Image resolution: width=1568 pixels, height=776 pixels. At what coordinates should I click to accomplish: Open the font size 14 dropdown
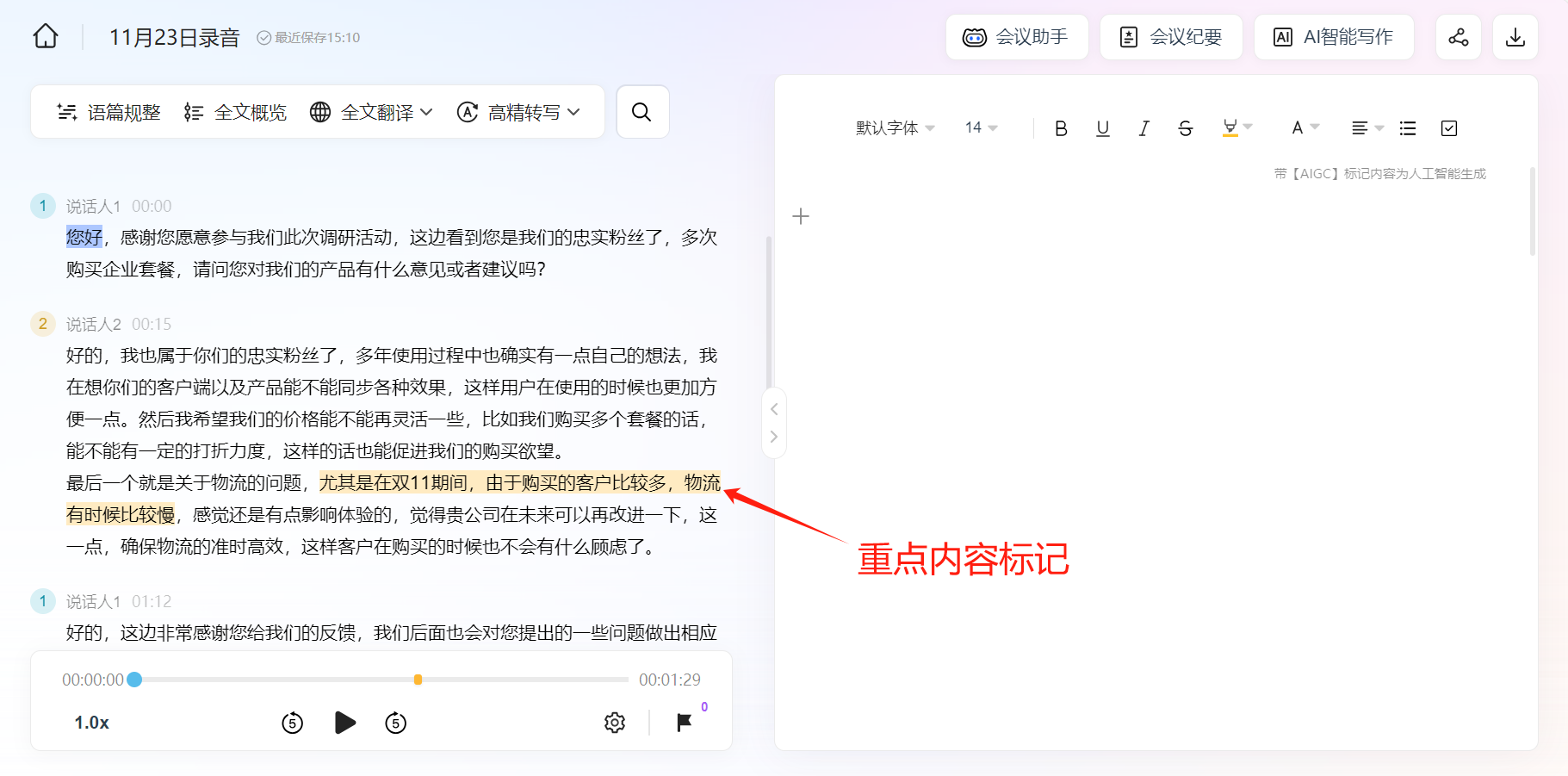coord(981,128)
